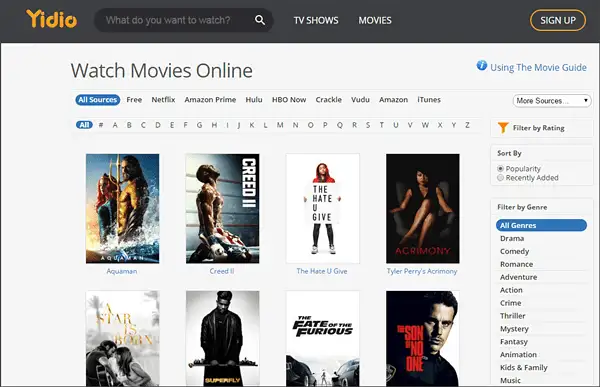Filter titles starting with C
Viewport: 600px width, 387px height.
pos(143,125)
